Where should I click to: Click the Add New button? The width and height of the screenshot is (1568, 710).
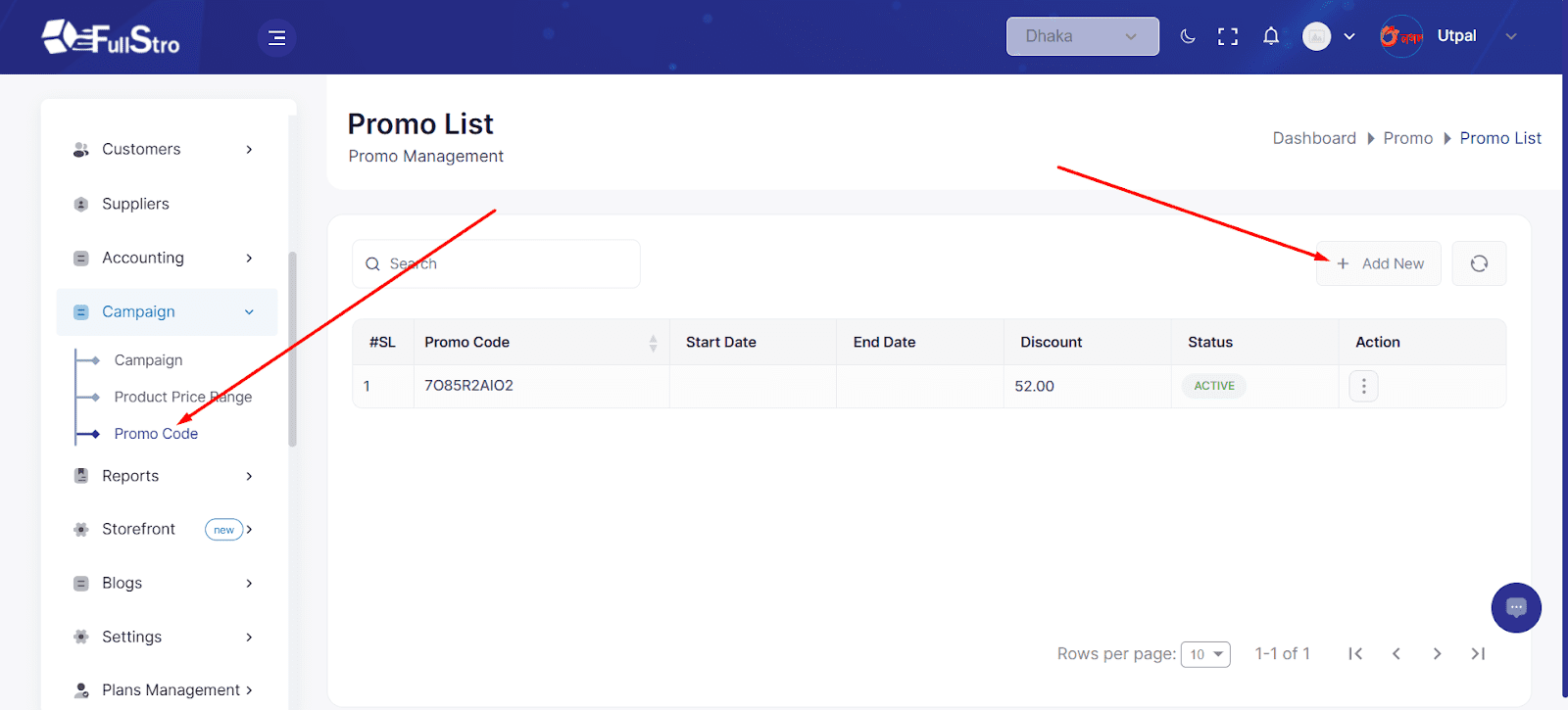[1379, 263]
